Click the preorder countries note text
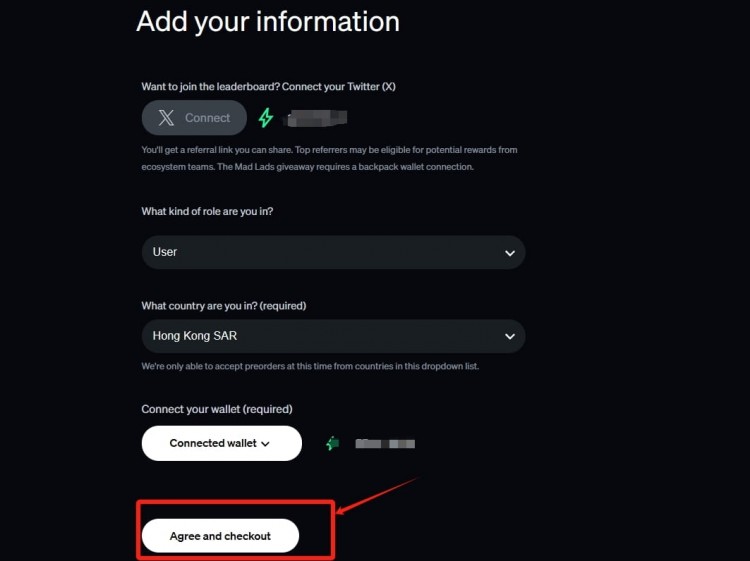Image resolution: width=750 pixels, height=561 pixels. [x=310, y=367]
